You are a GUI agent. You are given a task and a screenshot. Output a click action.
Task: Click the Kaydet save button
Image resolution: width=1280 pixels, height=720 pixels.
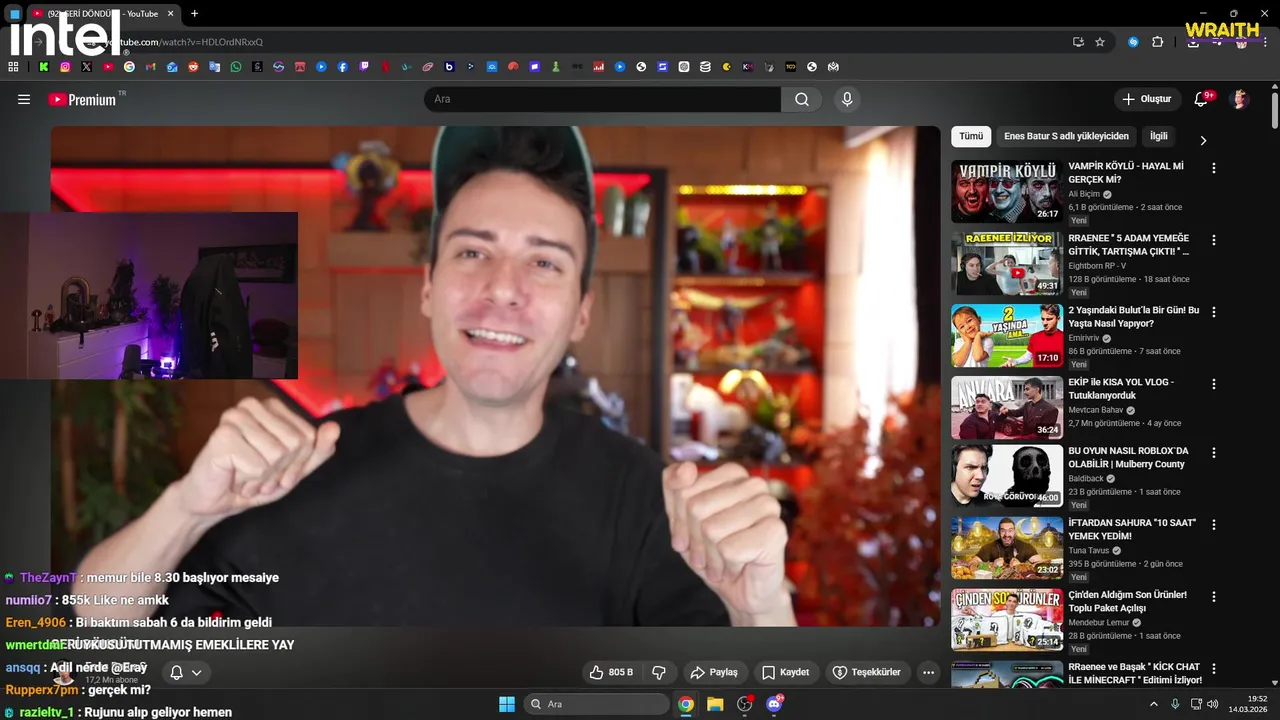click(x=786, y=672)
